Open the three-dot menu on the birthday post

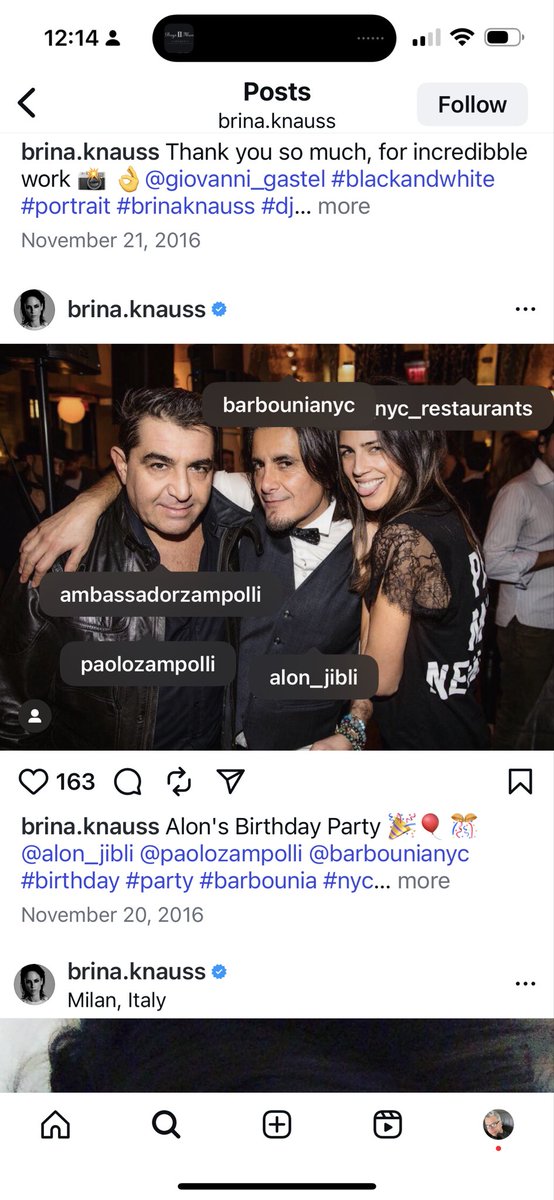525,310
